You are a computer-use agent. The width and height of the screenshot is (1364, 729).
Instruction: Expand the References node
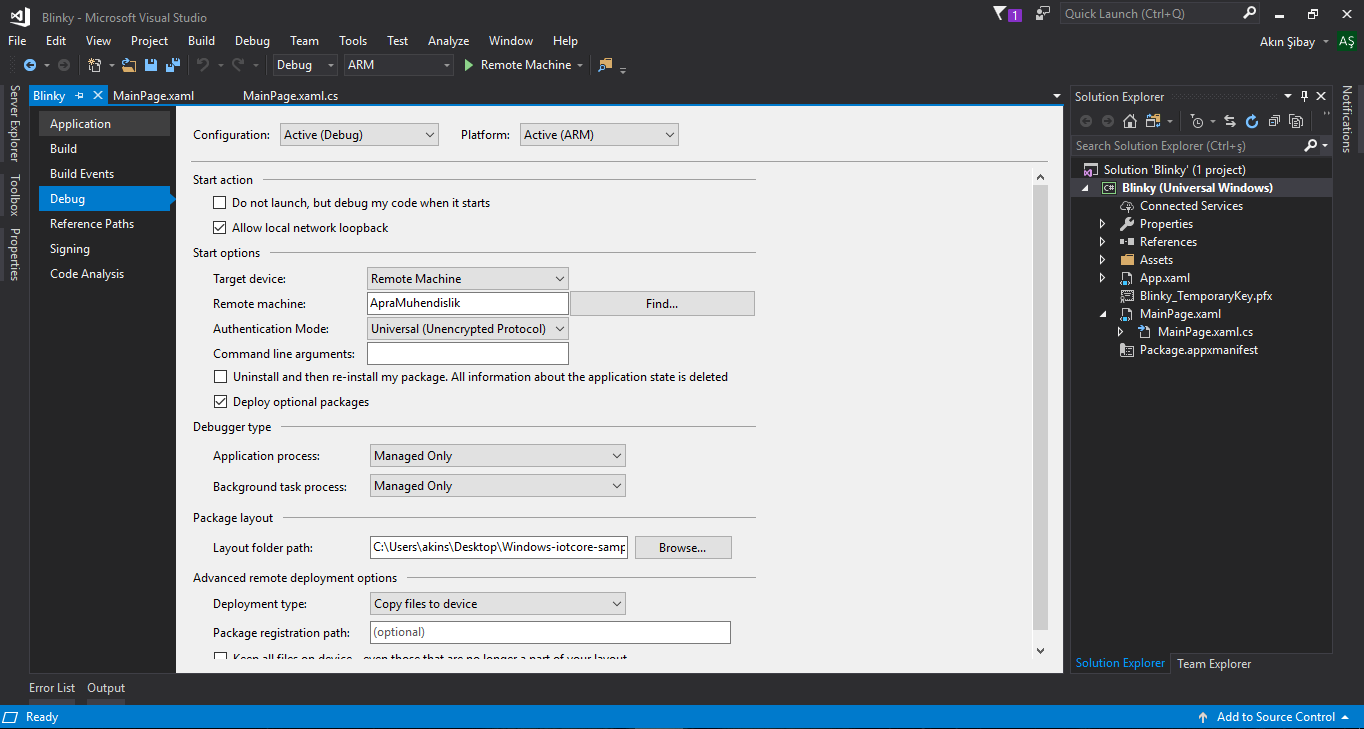pos(1102,242)
